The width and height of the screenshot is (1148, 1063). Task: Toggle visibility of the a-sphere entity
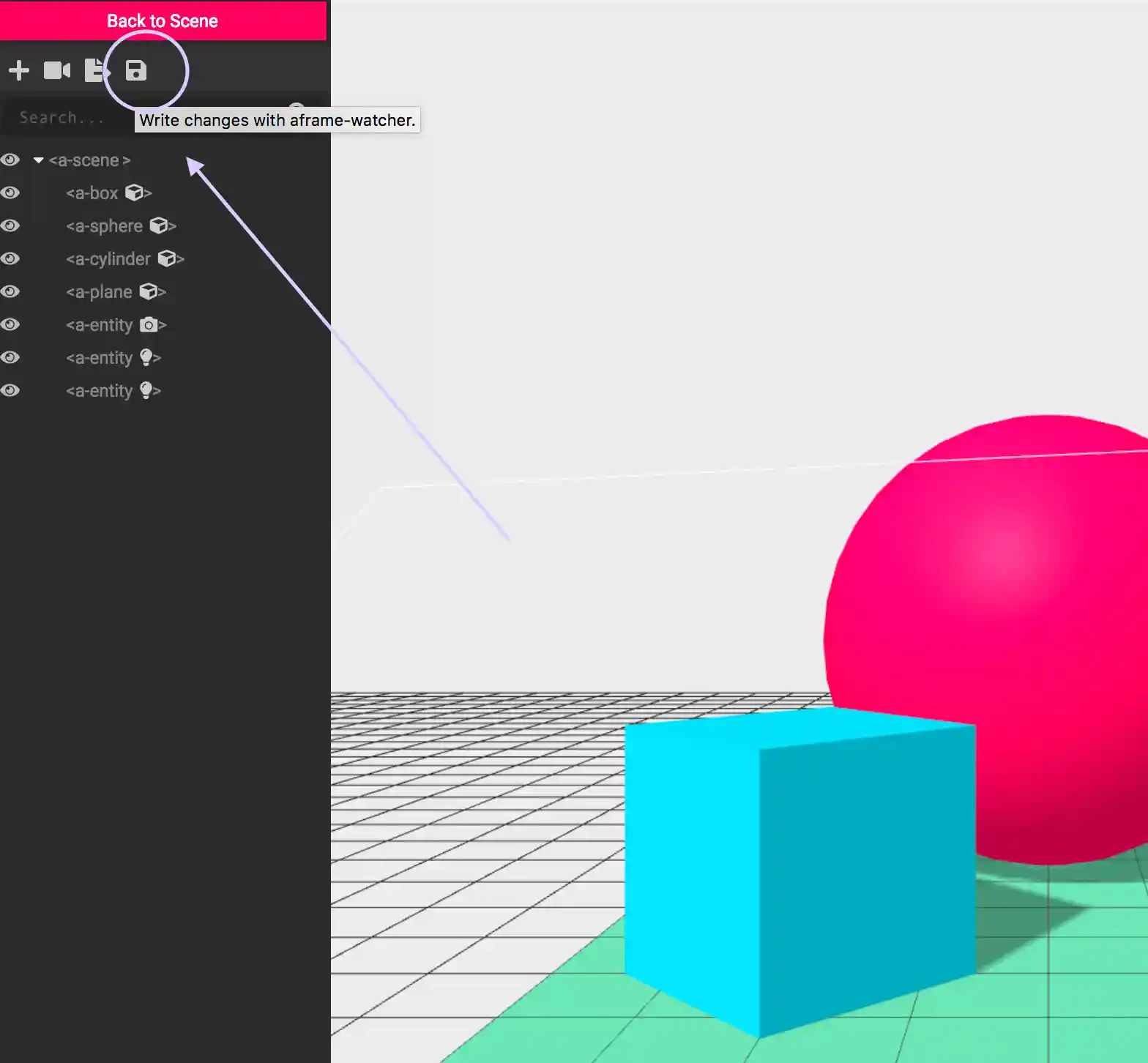(10, 225)
